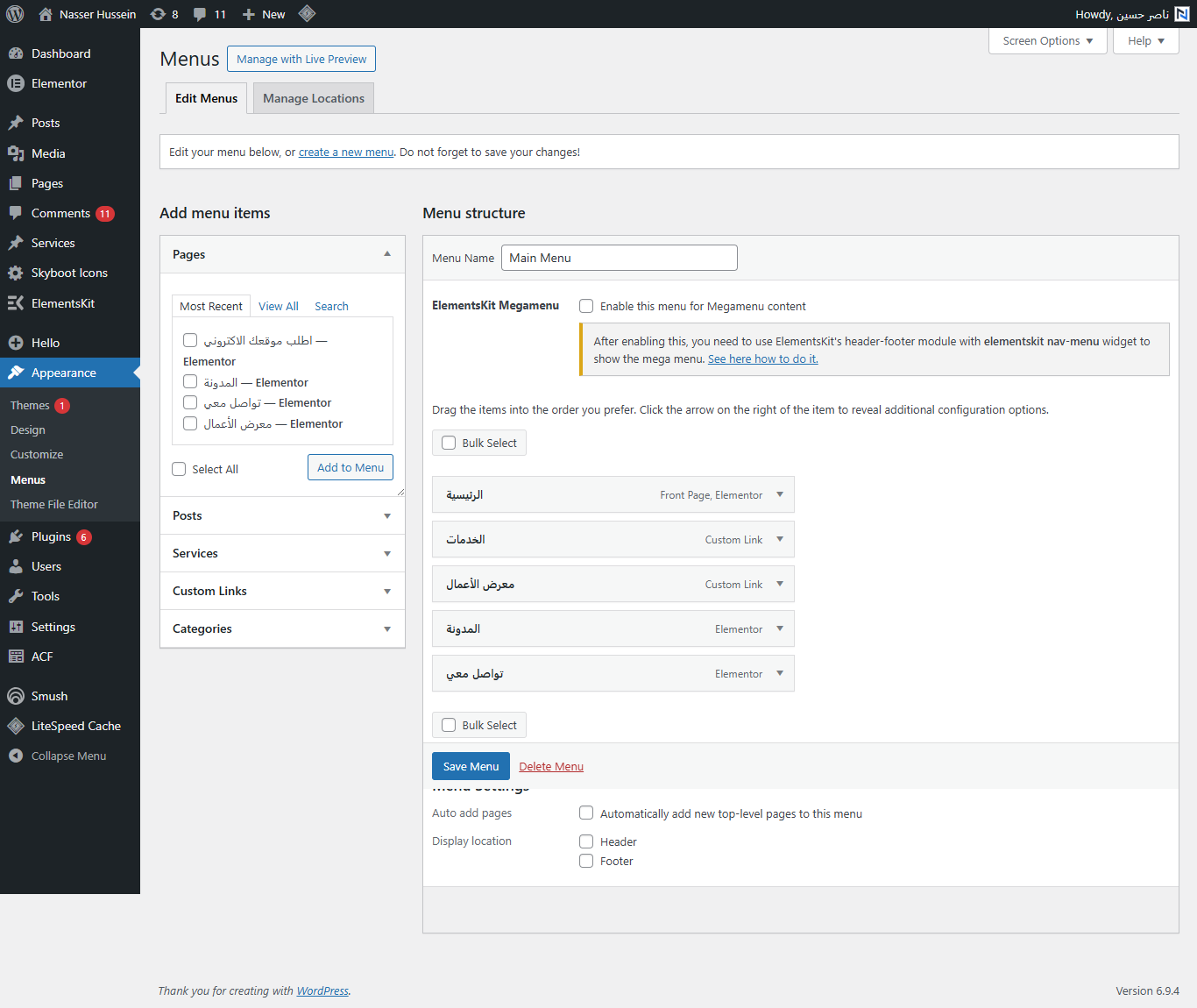Expand the Custom Links accordion section

pyautogui.click(x=282, y=591)
